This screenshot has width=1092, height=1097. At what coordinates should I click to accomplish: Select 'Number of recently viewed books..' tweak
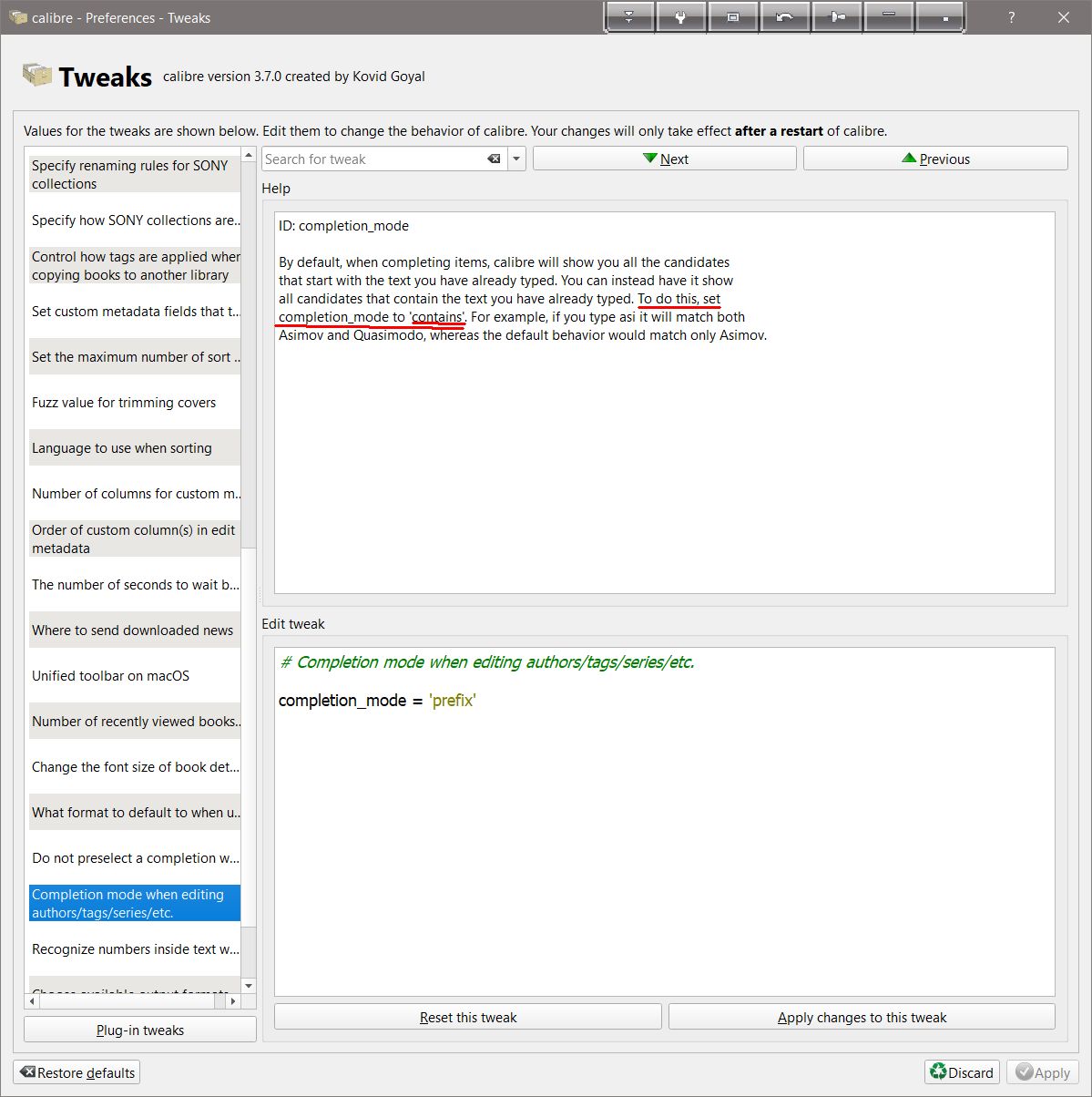point(135,721)
